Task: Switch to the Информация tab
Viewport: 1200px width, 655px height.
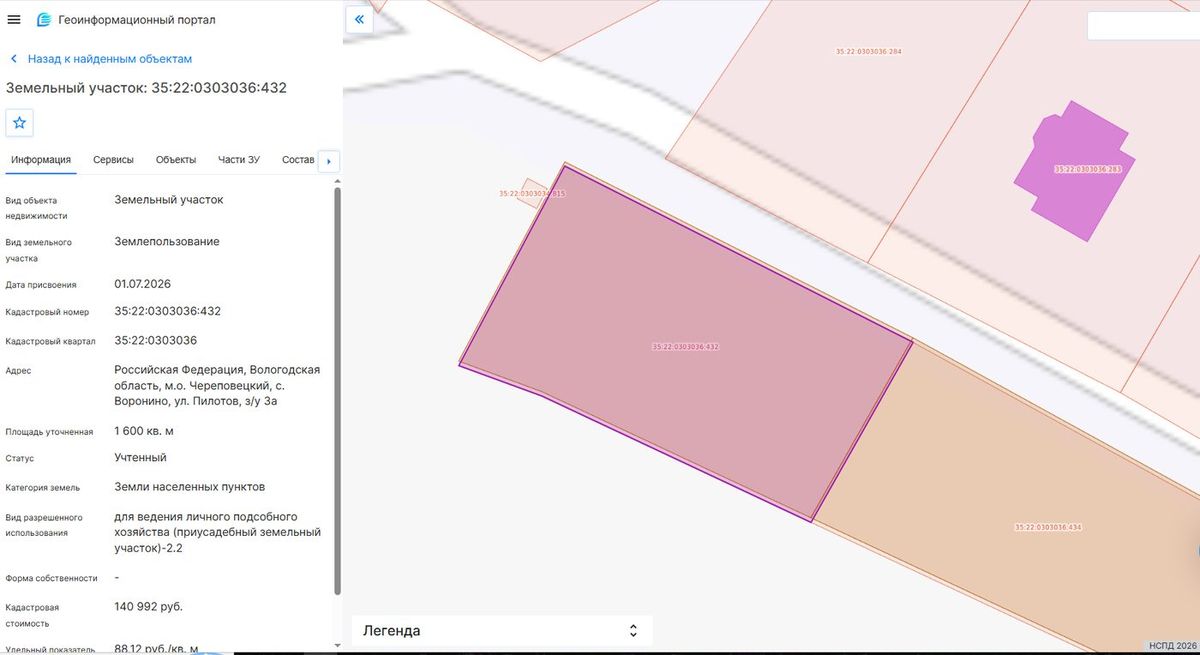Action: [x=41, y=160]
